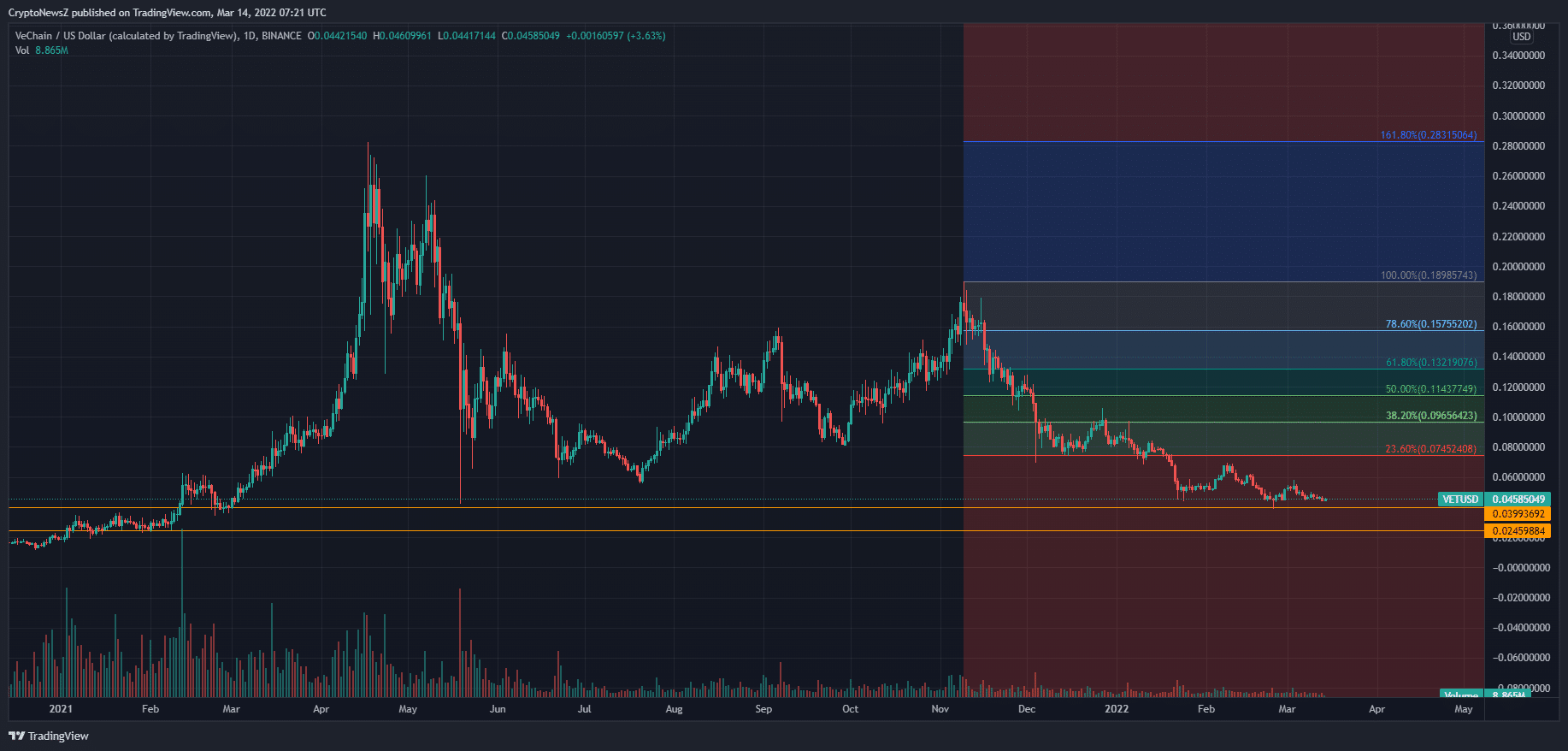Click the 2021 label on the time axis
Screen dimensions: 1568x751
[x=61, y=709]
